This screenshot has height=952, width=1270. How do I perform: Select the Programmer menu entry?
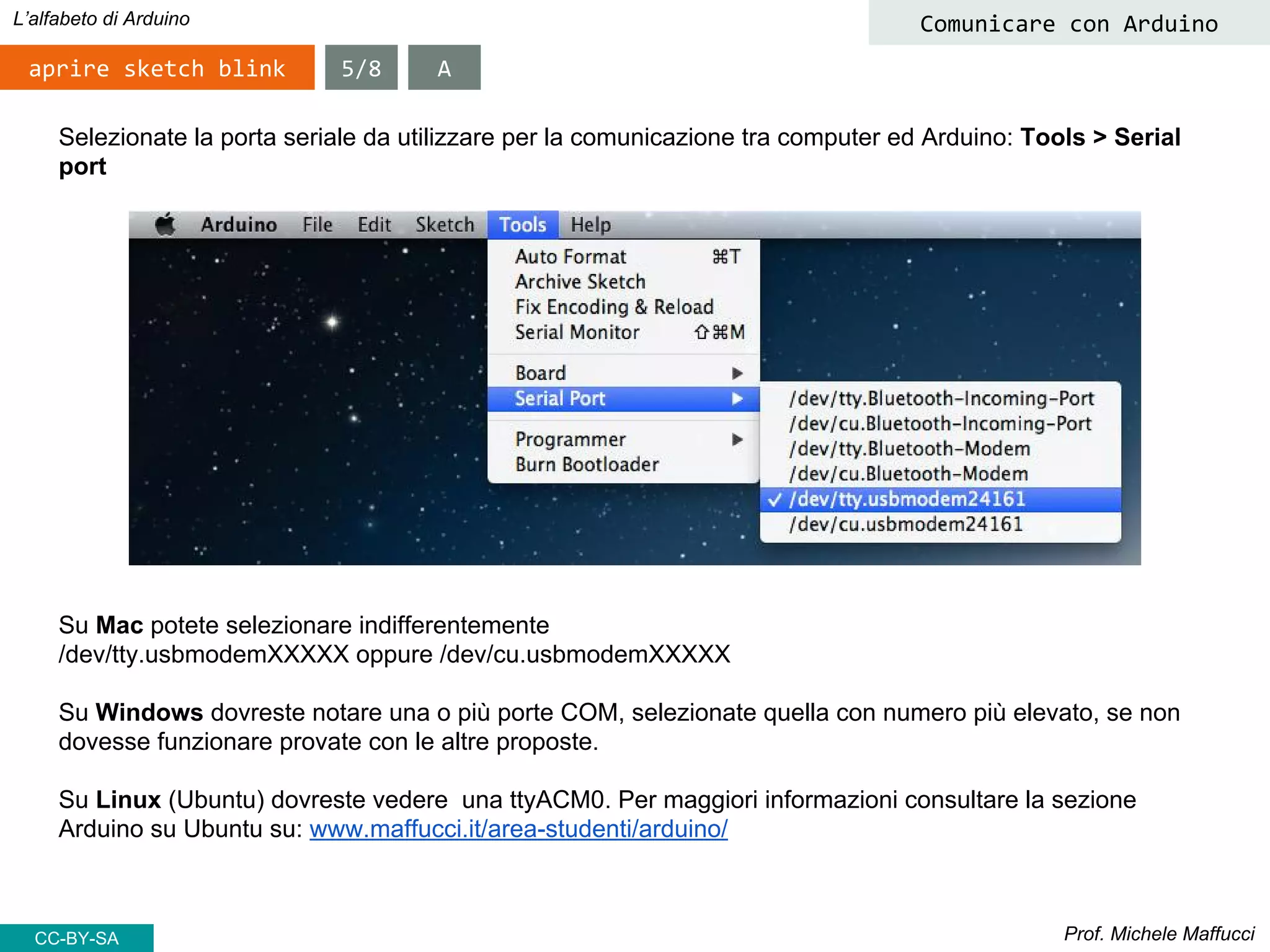624,439
